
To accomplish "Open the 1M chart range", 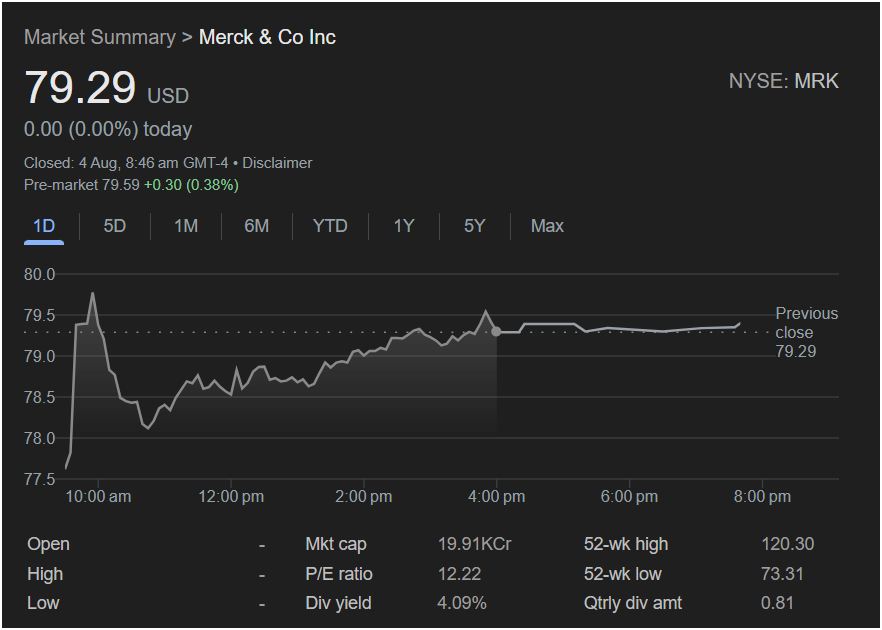I will (x=186, y=226).
